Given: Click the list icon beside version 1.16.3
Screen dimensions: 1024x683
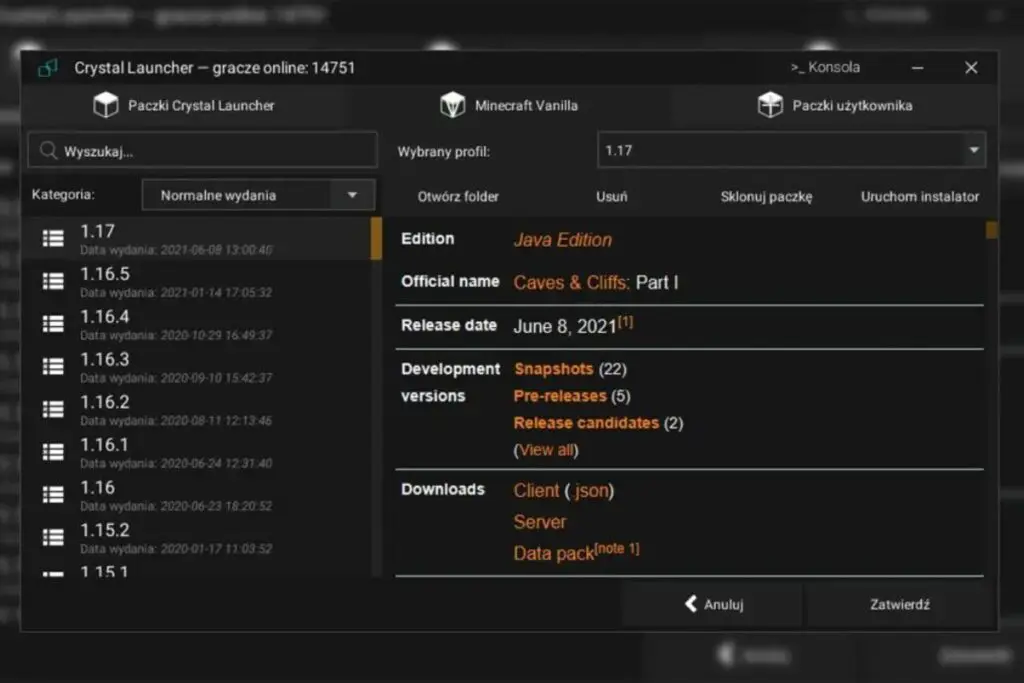Looking at the screenshot, I should click(x=53, y=366).
